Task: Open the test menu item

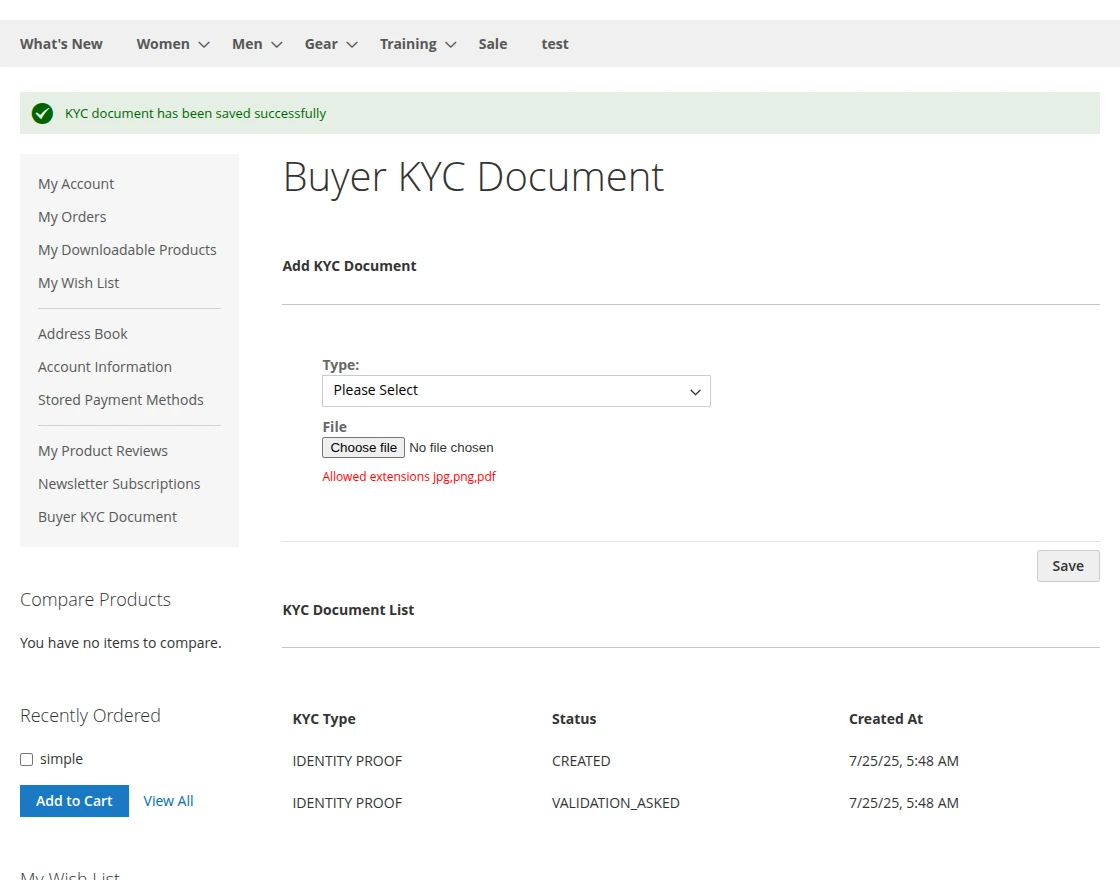Action: coord(555,44)
